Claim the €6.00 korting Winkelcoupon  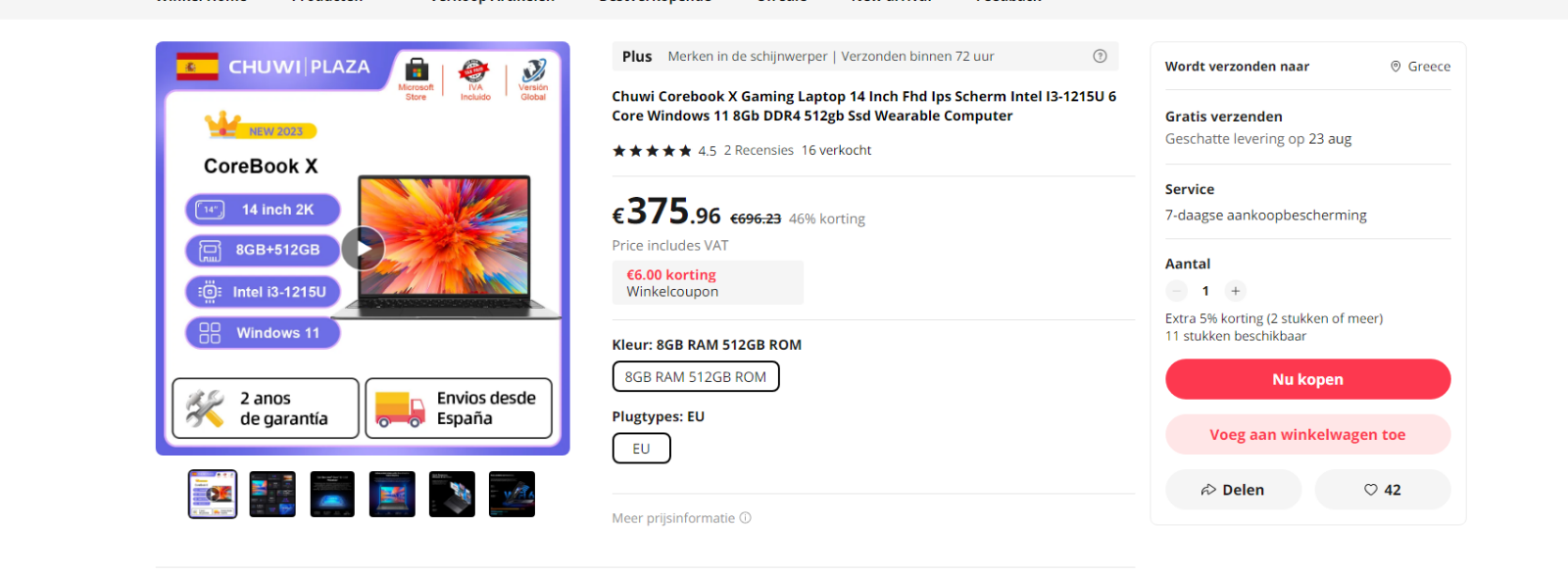click(x=708, y=283)
